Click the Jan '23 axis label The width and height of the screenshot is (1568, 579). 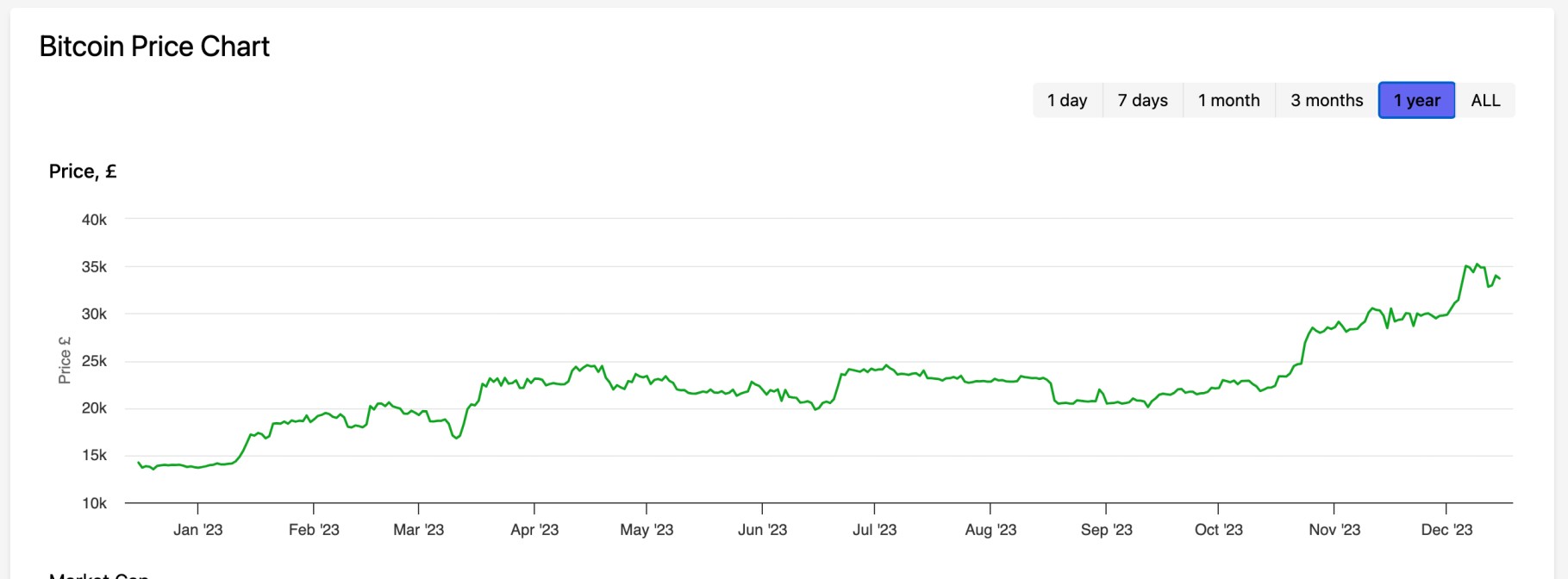(197, 531)
